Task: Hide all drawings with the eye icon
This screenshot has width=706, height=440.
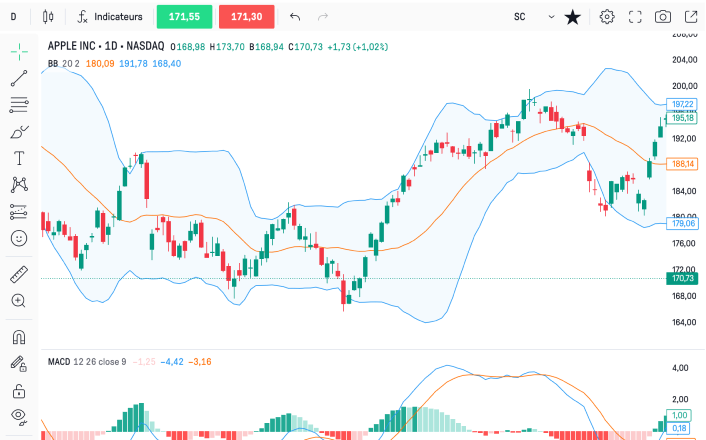Action: 18,416
